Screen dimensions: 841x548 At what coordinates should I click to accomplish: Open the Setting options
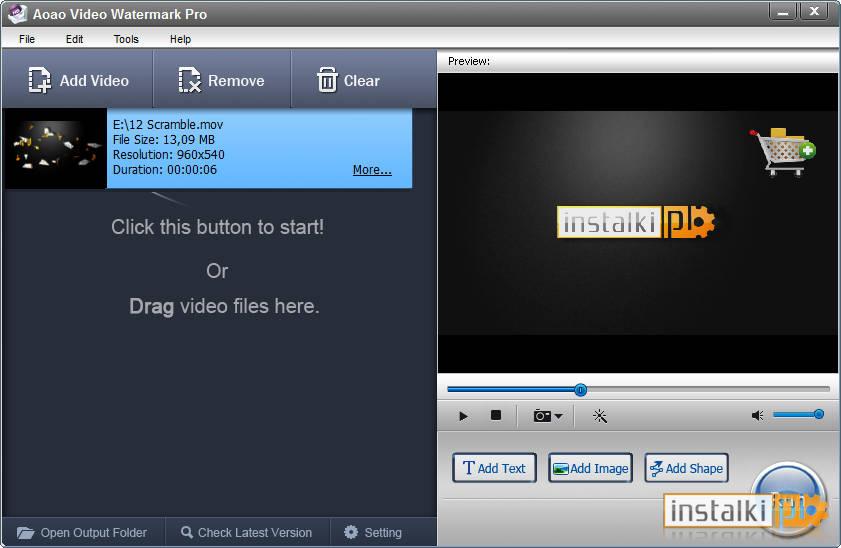(373, 532)
